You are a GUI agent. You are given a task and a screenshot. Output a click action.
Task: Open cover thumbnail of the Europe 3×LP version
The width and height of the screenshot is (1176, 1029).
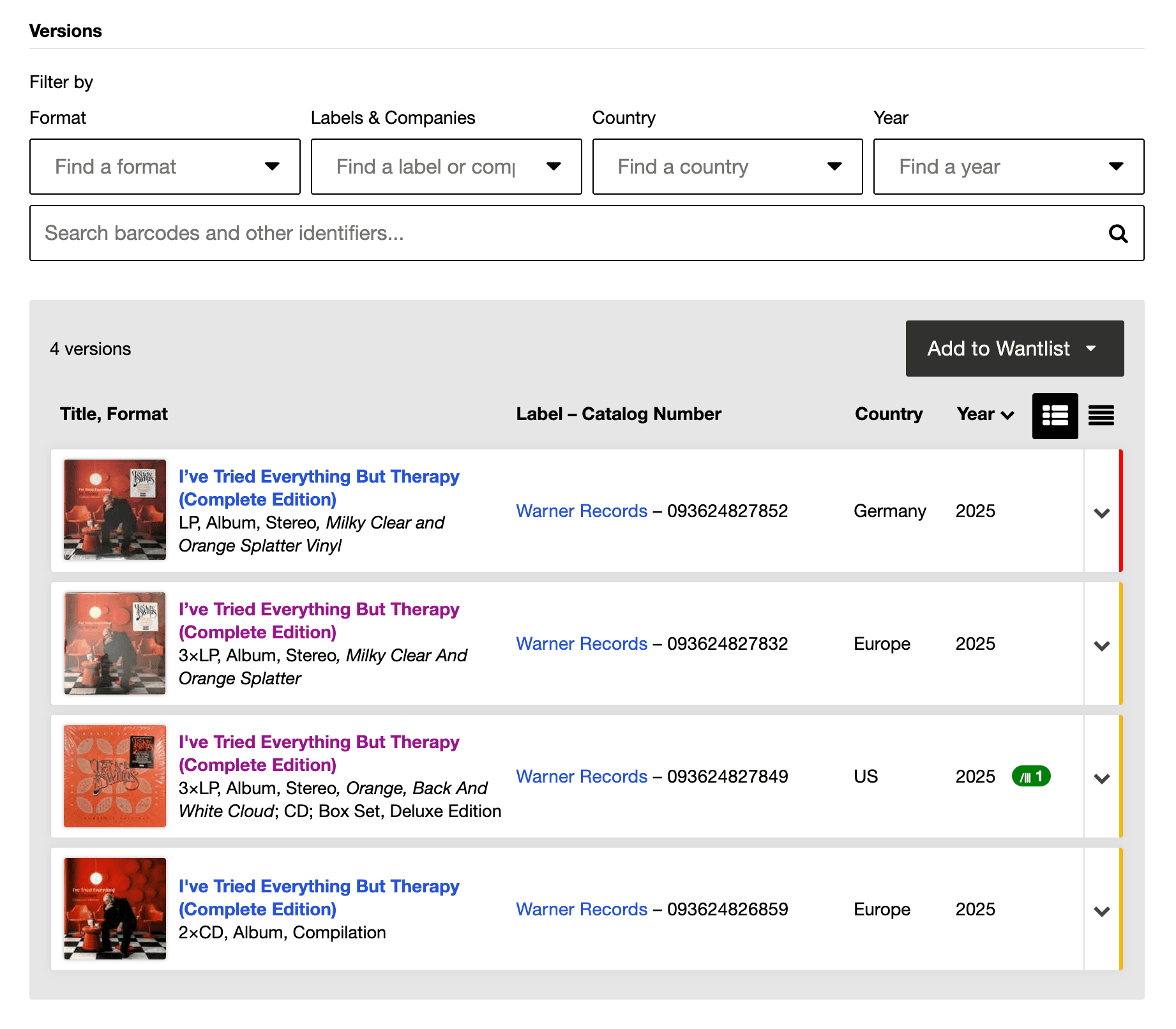pos(115,643)
